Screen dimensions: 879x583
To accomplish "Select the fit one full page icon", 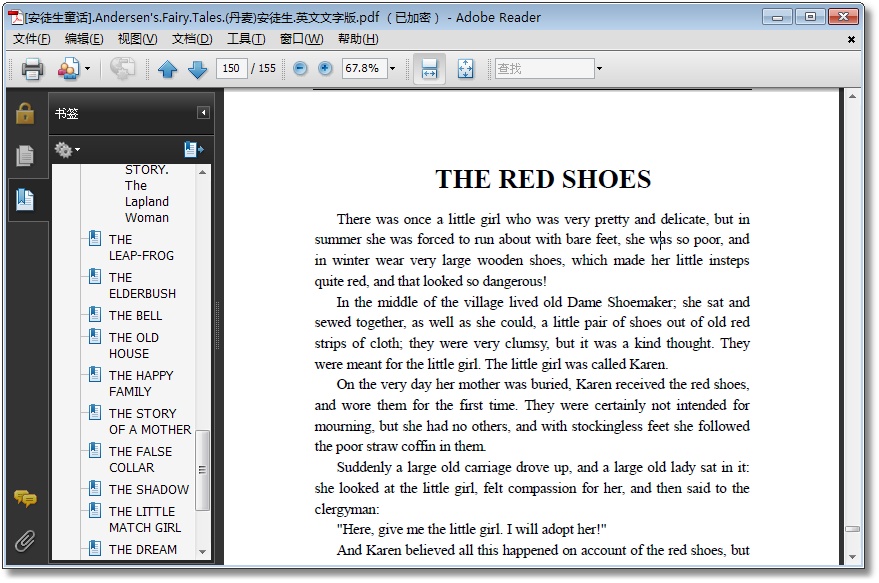I will 465,69.
